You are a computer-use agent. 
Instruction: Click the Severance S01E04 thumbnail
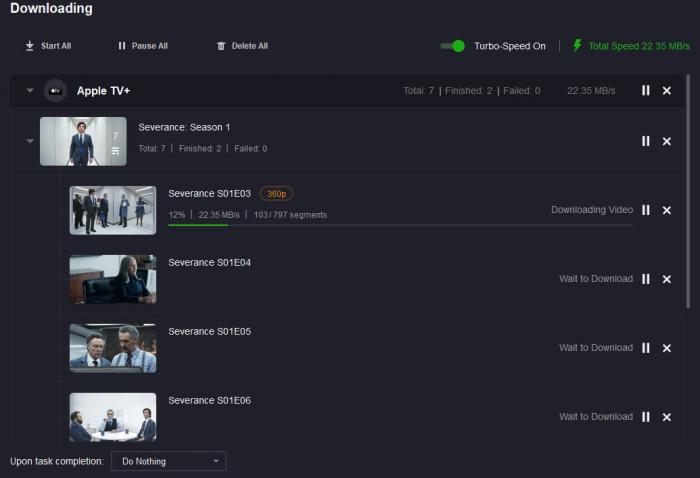tap(113, 279)
